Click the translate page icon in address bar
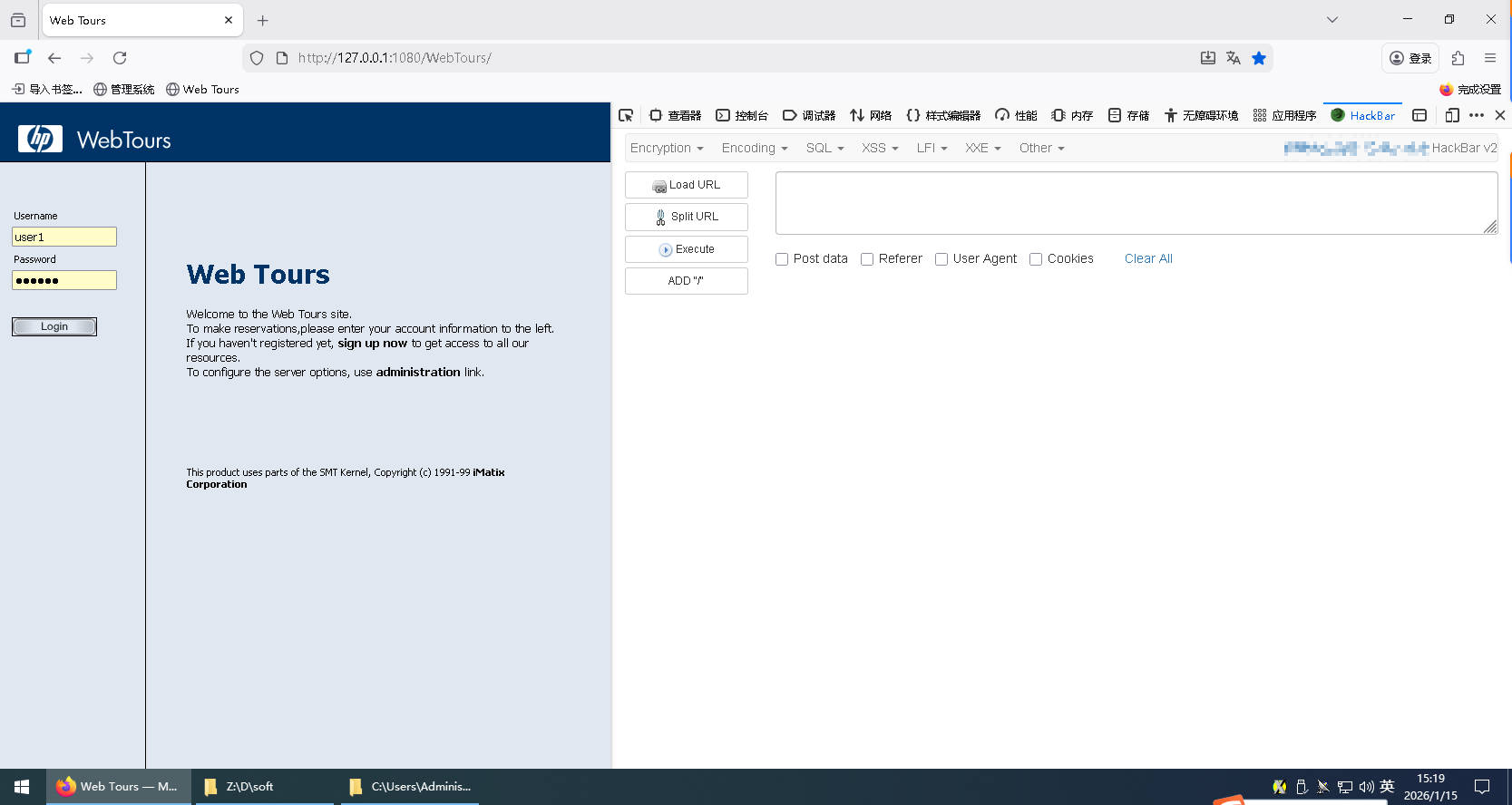1512x805 pixels. pos(1233,58)
